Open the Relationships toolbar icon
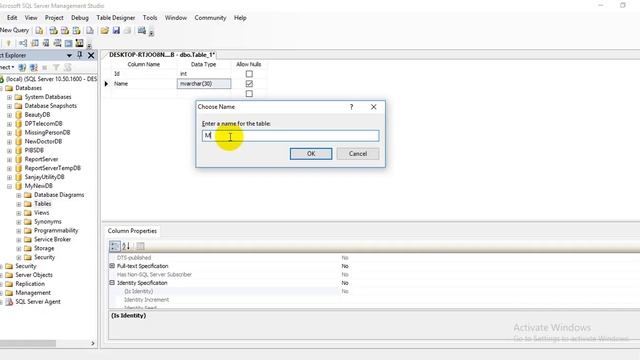 click(23, 43)
